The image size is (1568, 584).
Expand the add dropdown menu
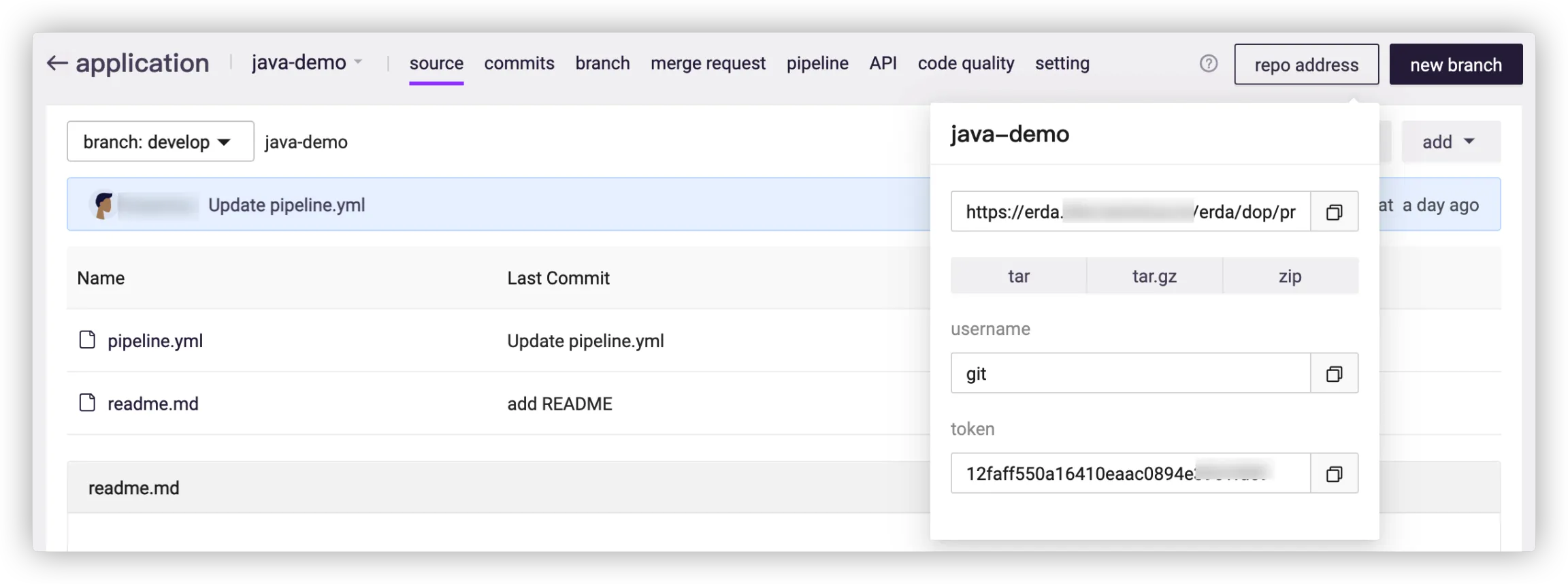pyautogui.click(x=1450, y=142)
